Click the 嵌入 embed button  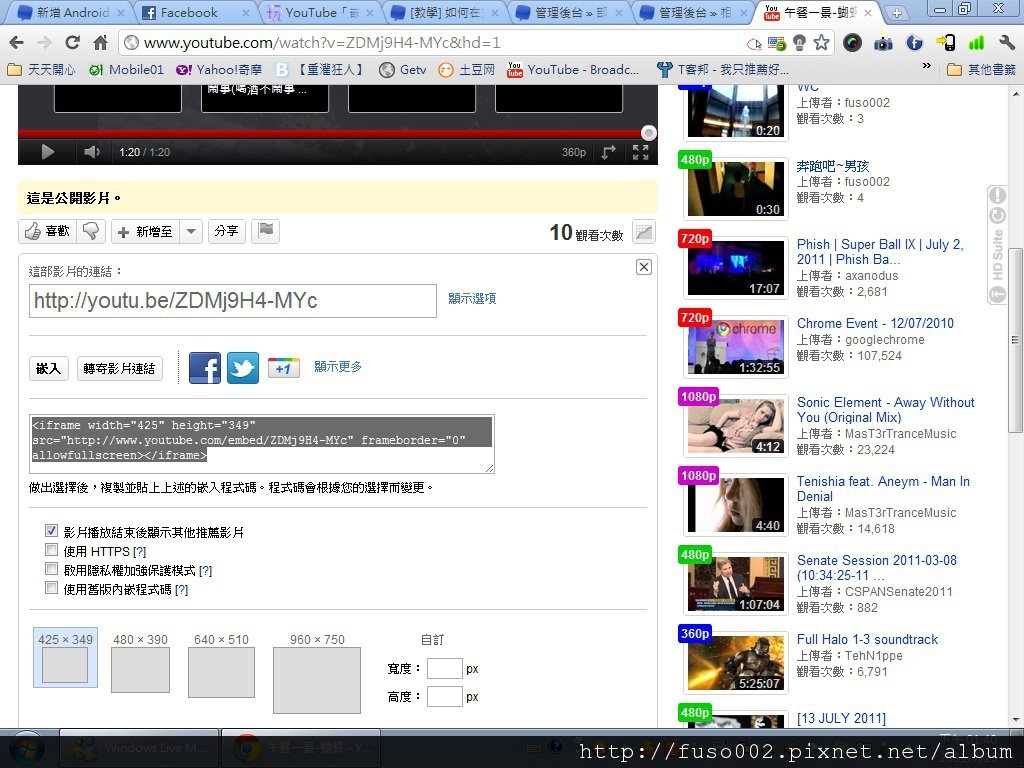tap(48, 369)
